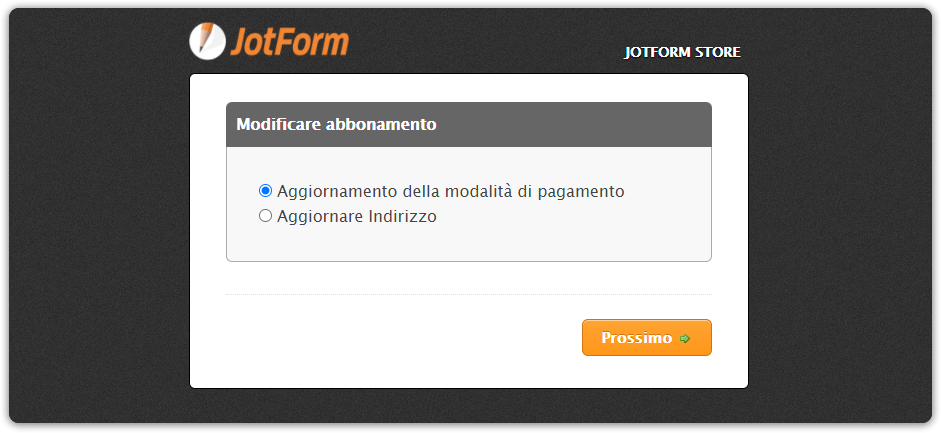Image resolution: width=941 pixels, height=433 pixels.
Task: Click the 'Prossimo' text inside the button
Action: 636,338
